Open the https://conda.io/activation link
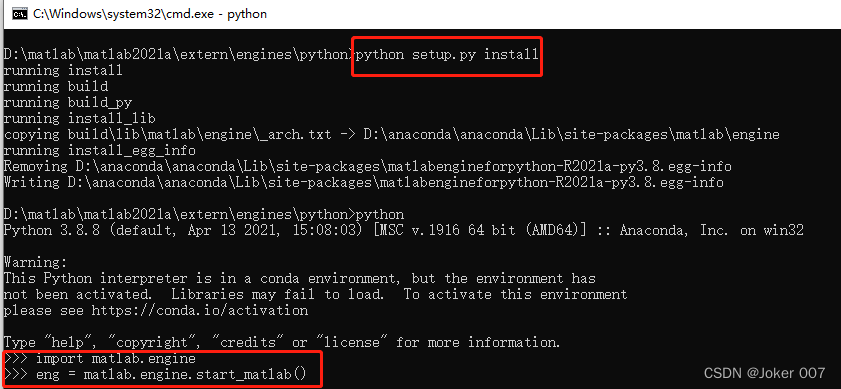This screenshot has height=389, width=841. 200,311
